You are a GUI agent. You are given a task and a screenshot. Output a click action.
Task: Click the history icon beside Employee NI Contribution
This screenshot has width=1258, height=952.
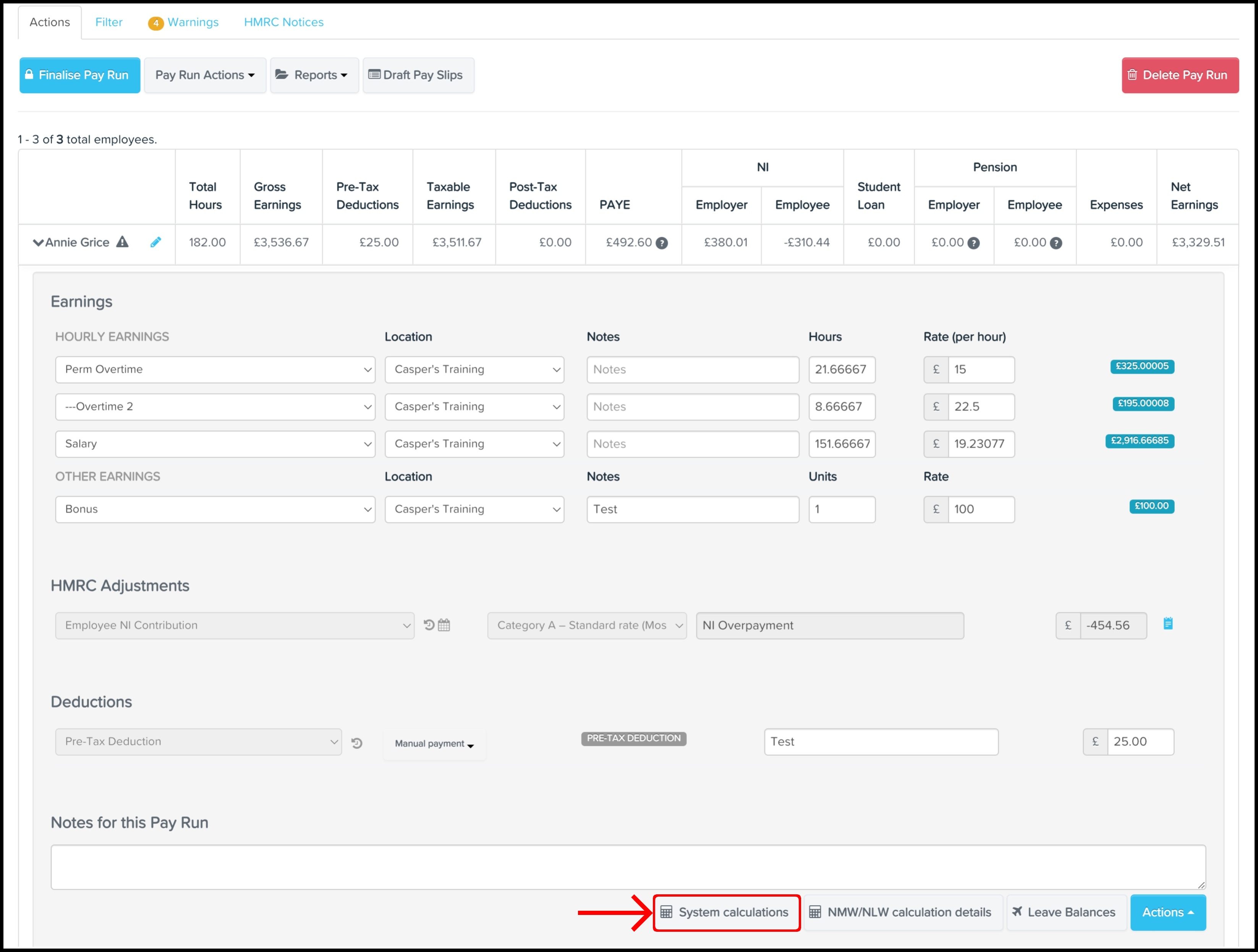point(428,625)
